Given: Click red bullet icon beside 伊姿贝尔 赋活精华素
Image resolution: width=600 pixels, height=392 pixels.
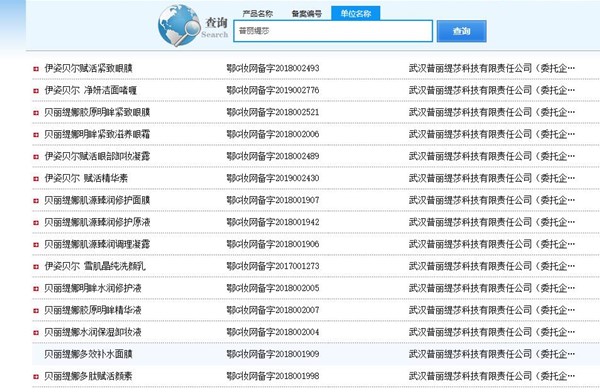Looking at the screenshot, I should click(x=36, y=179).
